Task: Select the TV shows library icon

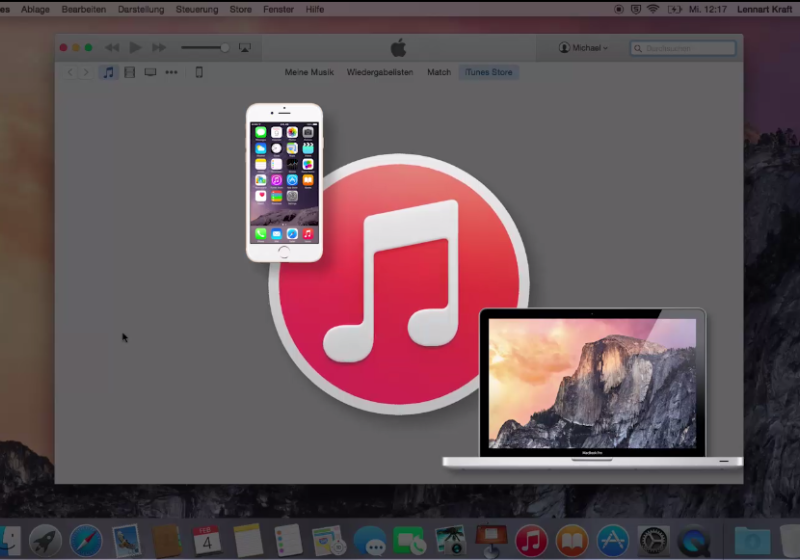Action: pyautogui.click(x=150, y=72)
